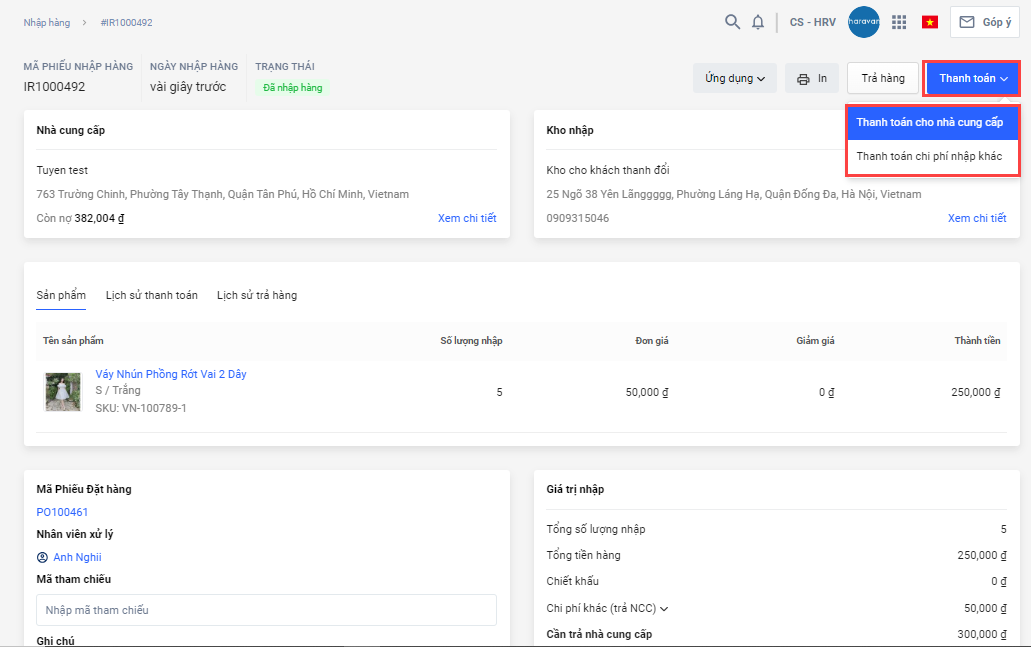Click the Góp ý feedback button
The width and height of the screenshot is (1031, 647).
(x=985, y=22)
